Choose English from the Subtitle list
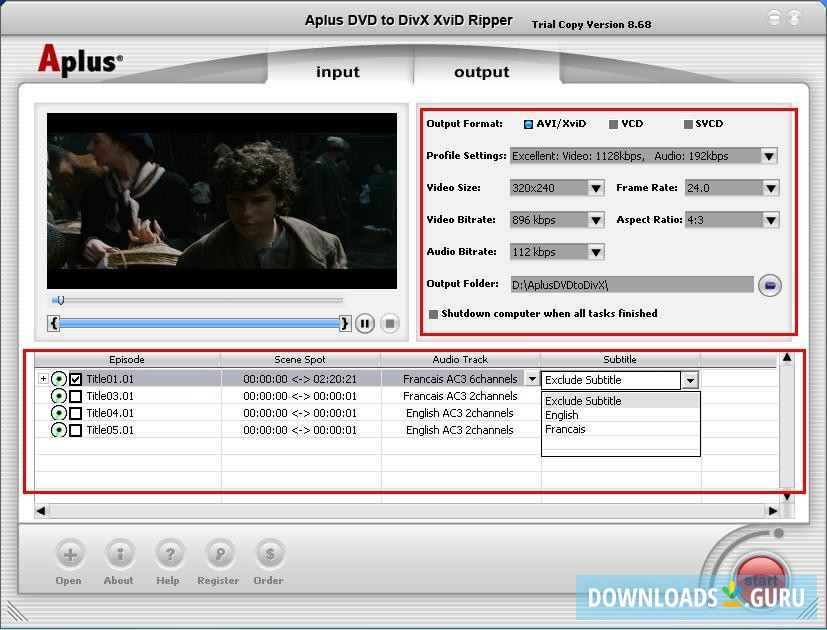The width and height of the screenshot is (827, 630). point(562,414)
